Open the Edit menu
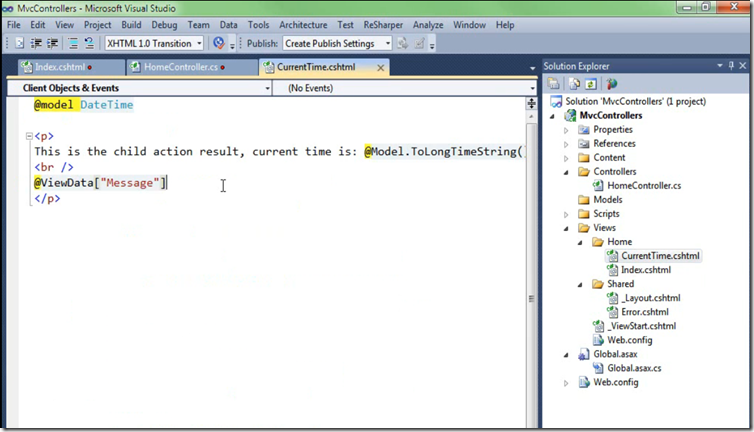Viewport: 754px width, 432px height. coord(38,25)
